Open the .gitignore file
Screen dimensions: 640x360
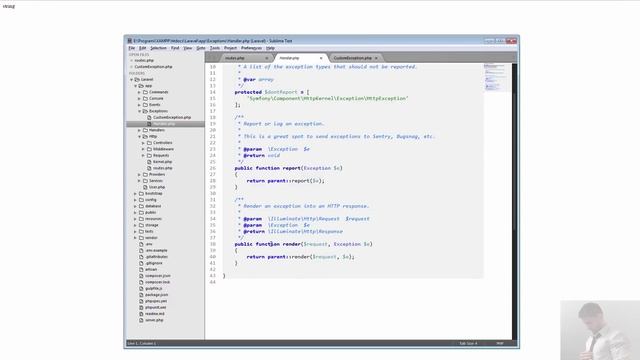coord(154,263)
